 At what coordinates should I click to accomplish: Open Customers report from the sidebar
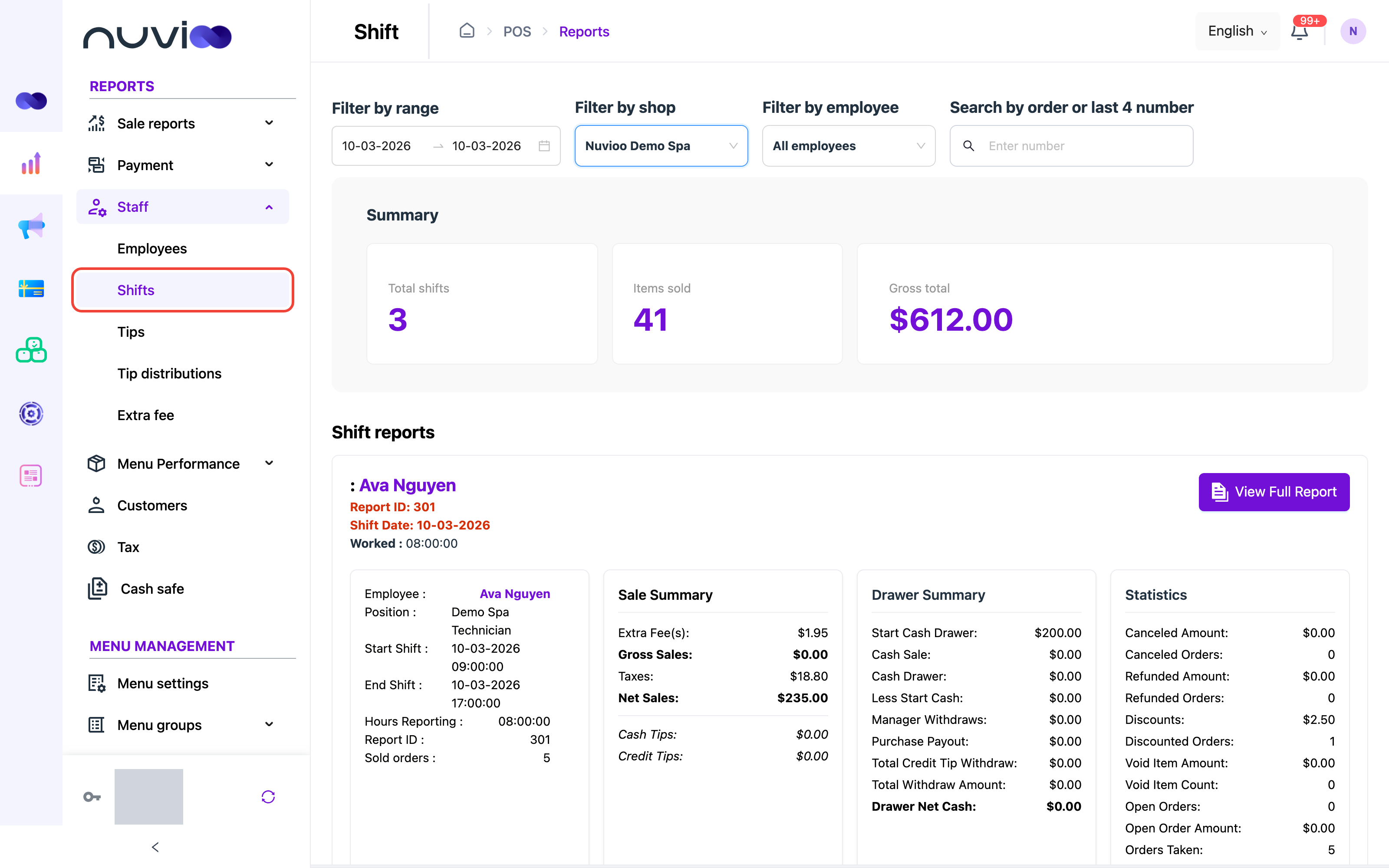(152, 505)
